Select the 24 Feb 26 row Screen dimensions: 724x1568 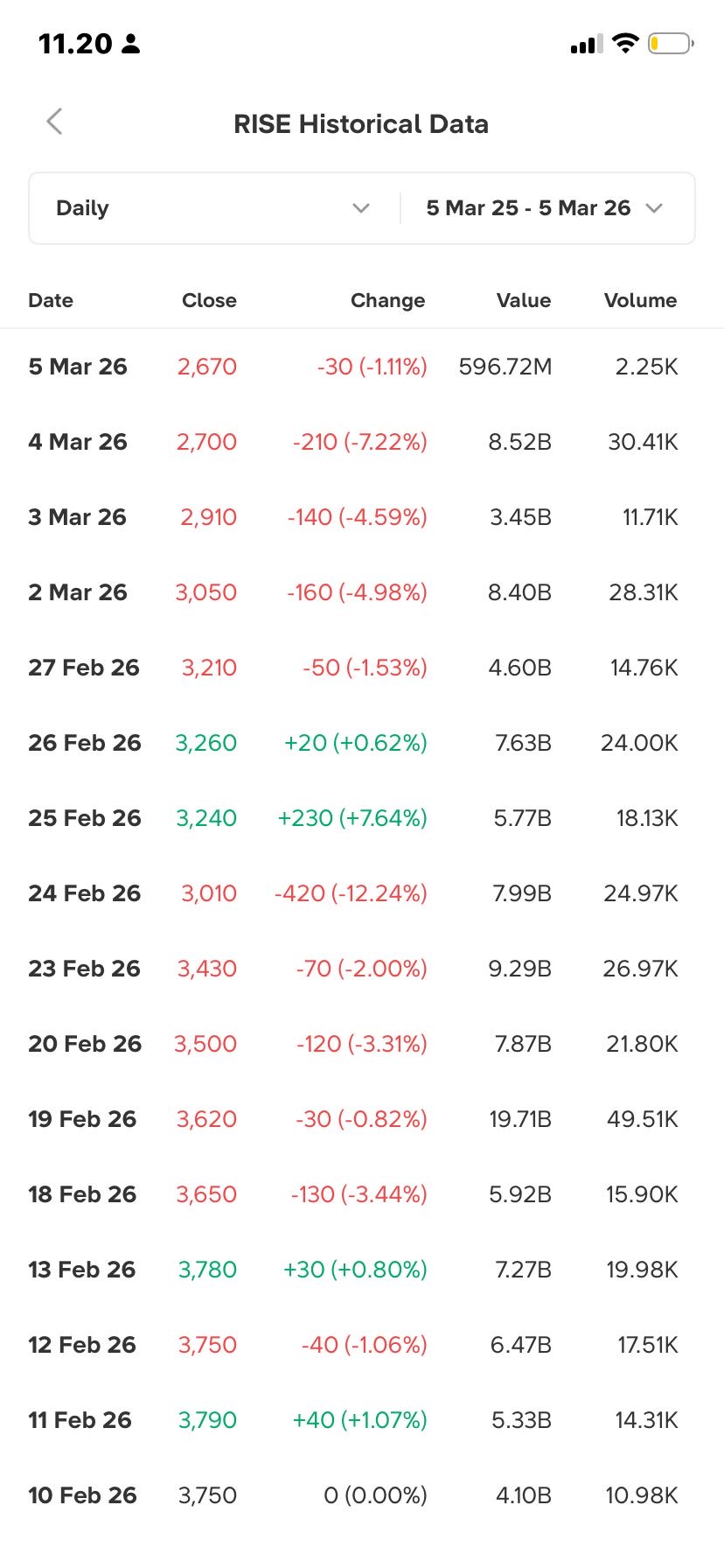(x=84, y=893)
